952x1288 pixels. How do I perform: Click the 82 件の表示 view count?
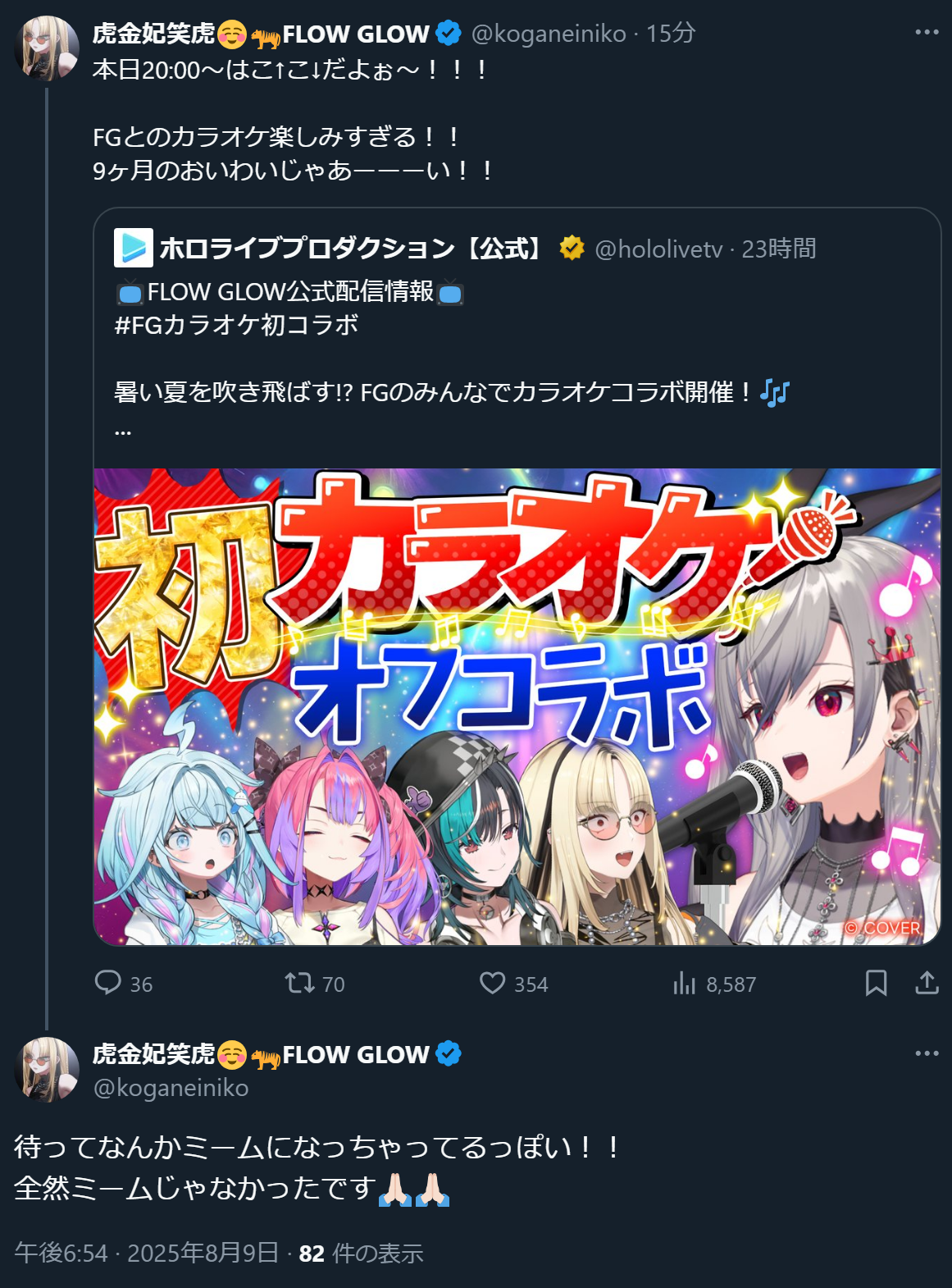point(361,1253)
